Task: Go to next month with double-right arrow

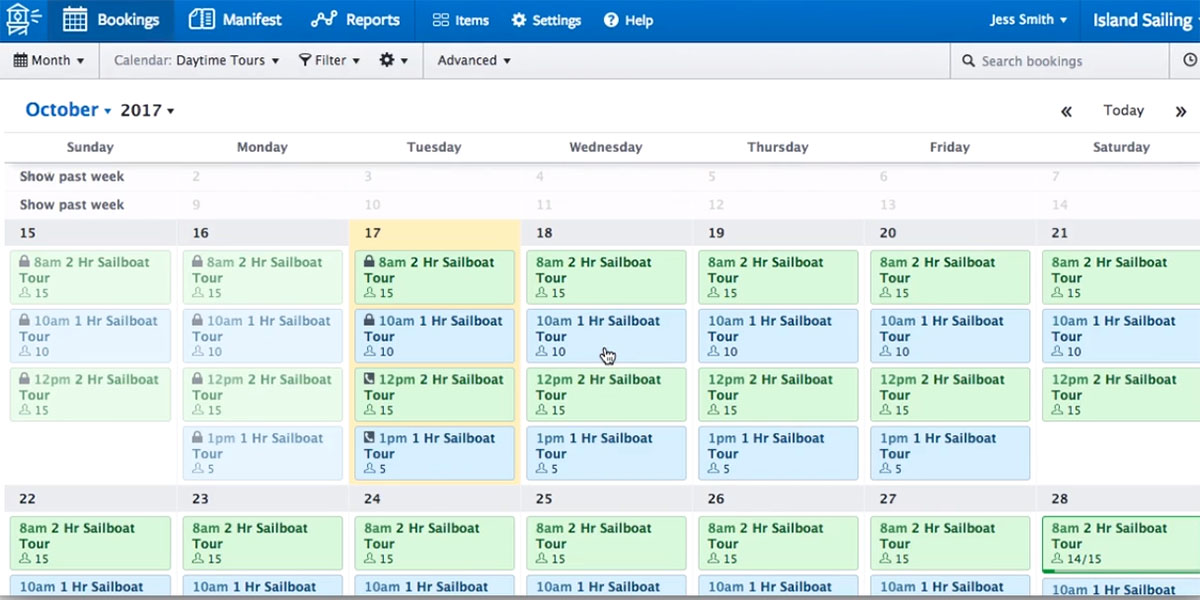Action: coord(1181,111)
